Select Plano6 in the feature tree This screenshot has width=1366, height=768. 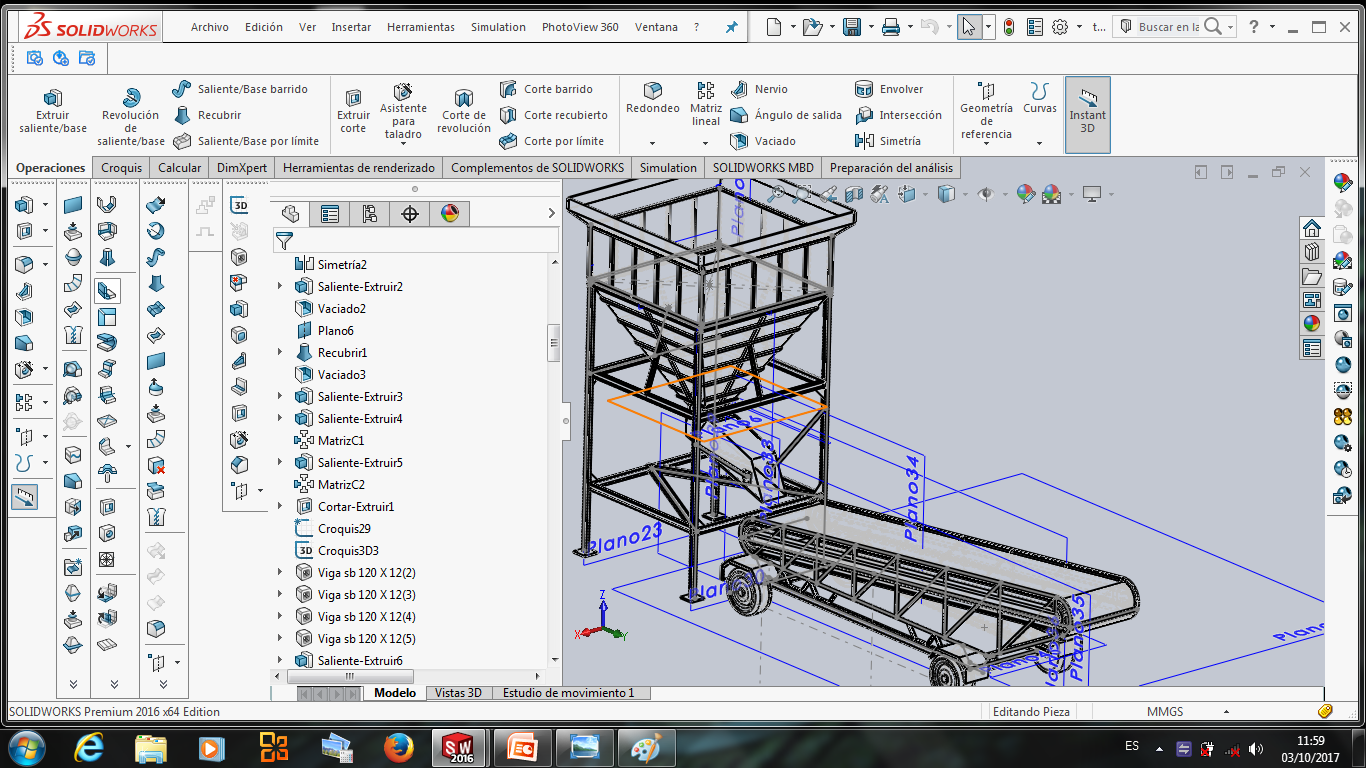click(336, 330)
